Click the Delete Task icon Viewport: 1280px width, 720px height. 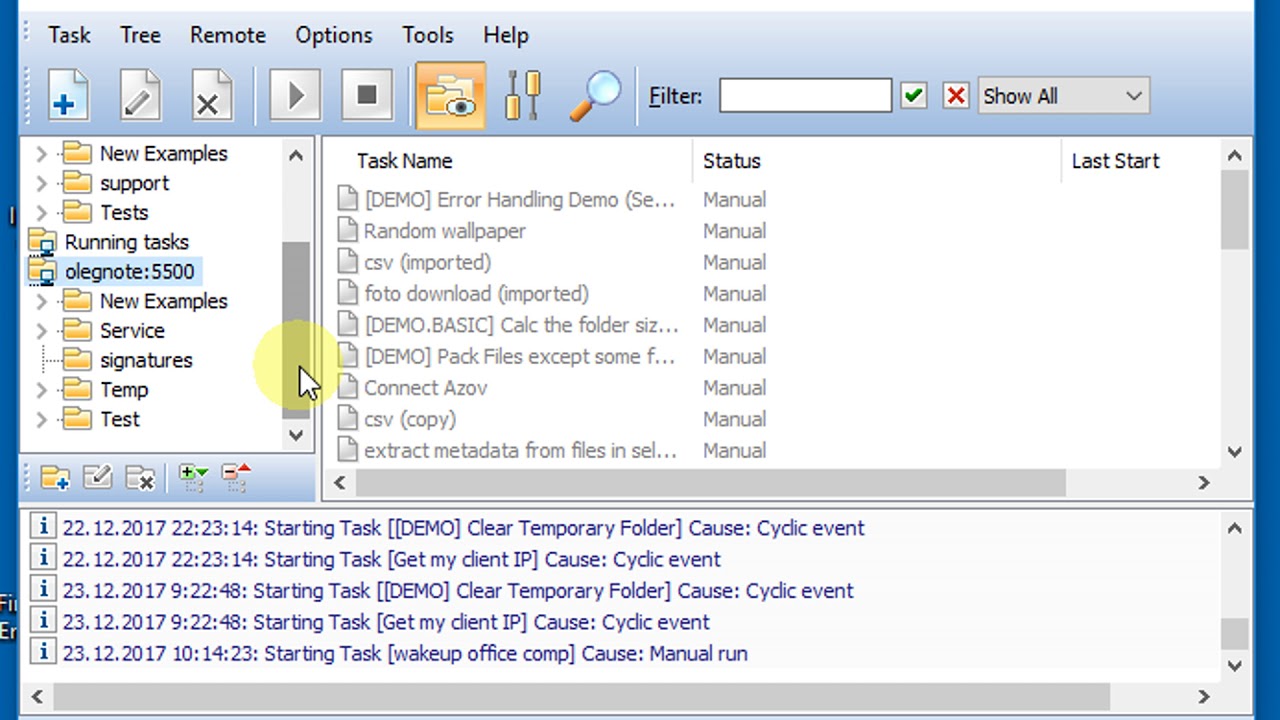tap(211, 97)
